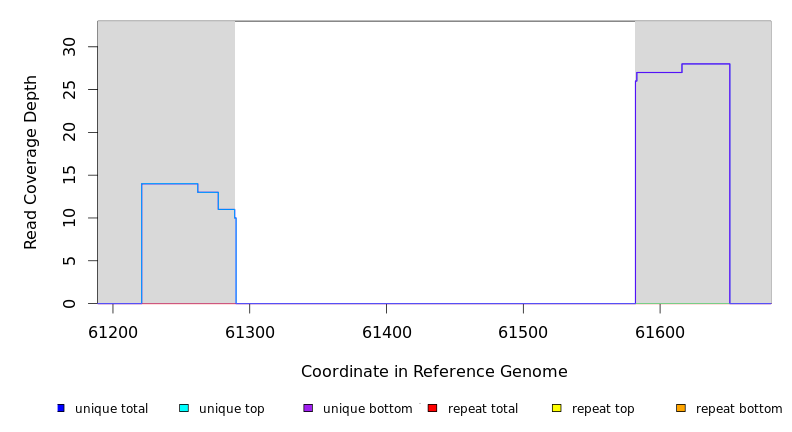Viewport: 792px width, 432px height.
Task: Click the x-axis tick label 61400
Action: (387, 332)
